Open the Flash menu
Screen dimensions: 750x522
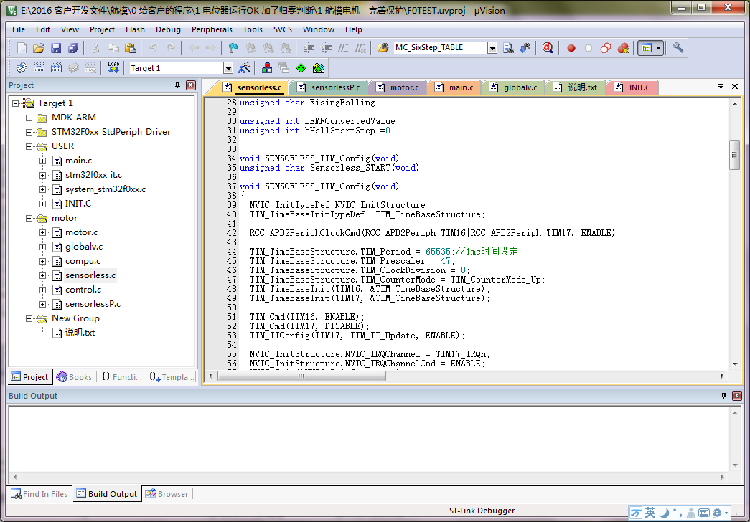pos(135,30)
